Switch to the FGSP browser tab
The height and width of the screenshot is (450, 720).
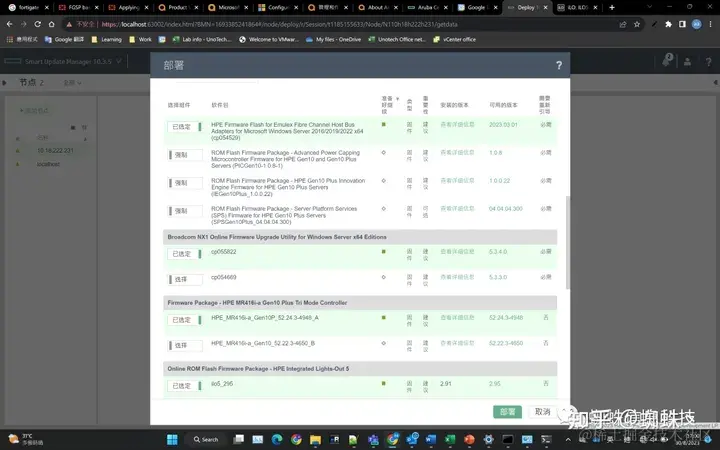tap(78, 7)
